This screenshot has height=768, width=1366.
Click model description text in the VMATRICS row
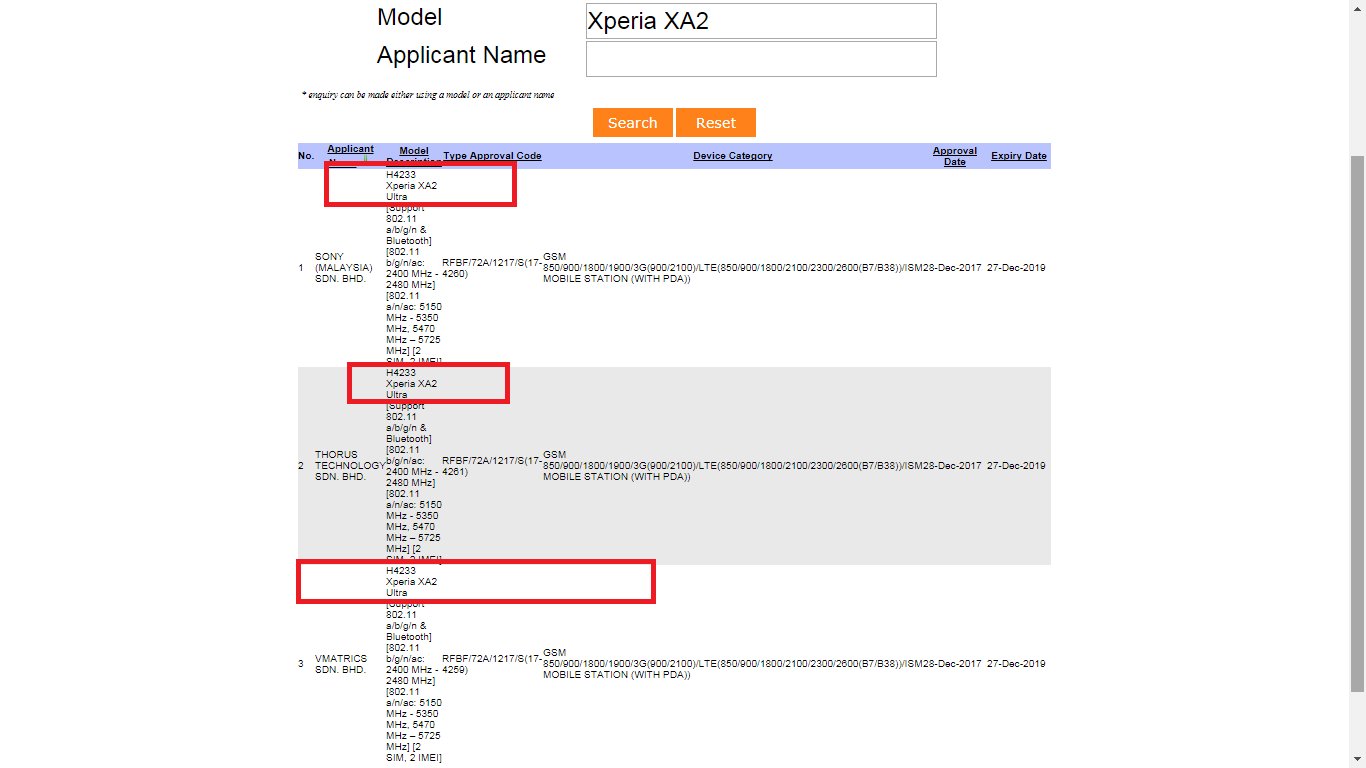tap(414, 664)
